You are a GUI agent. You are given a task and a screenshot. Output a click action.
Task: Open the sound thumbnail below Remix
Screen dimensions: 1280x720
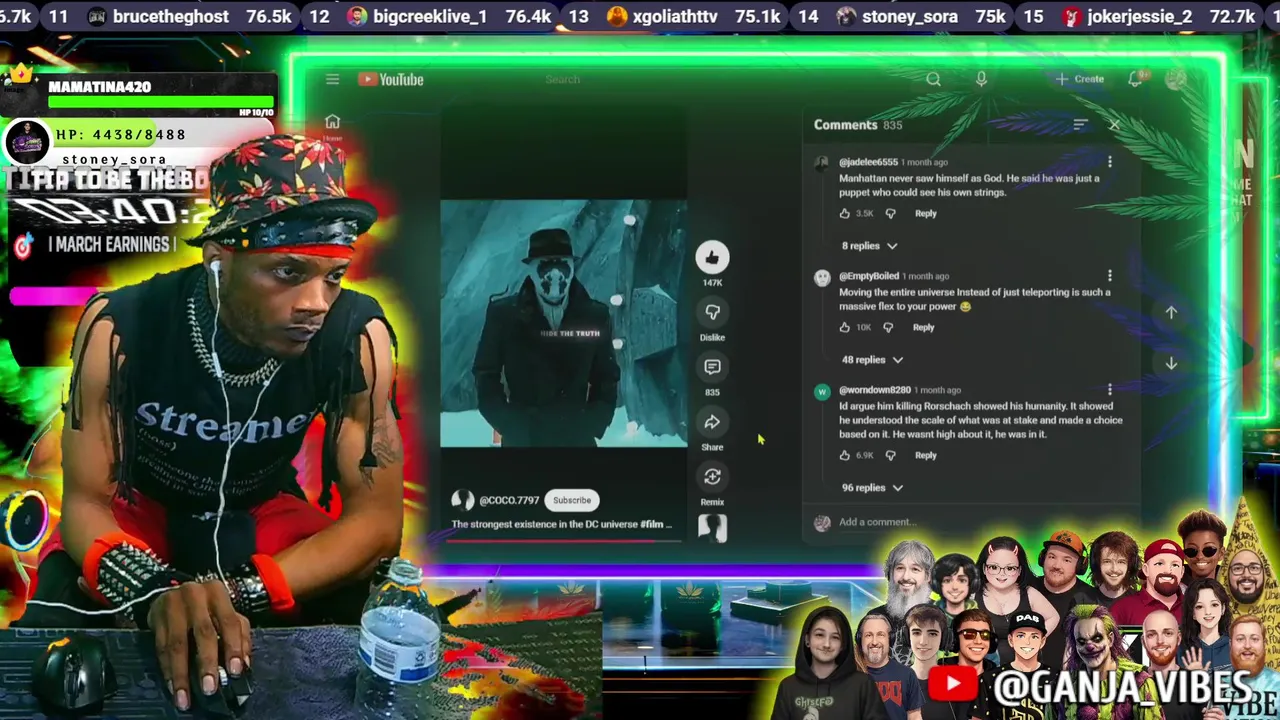[712, 528]
